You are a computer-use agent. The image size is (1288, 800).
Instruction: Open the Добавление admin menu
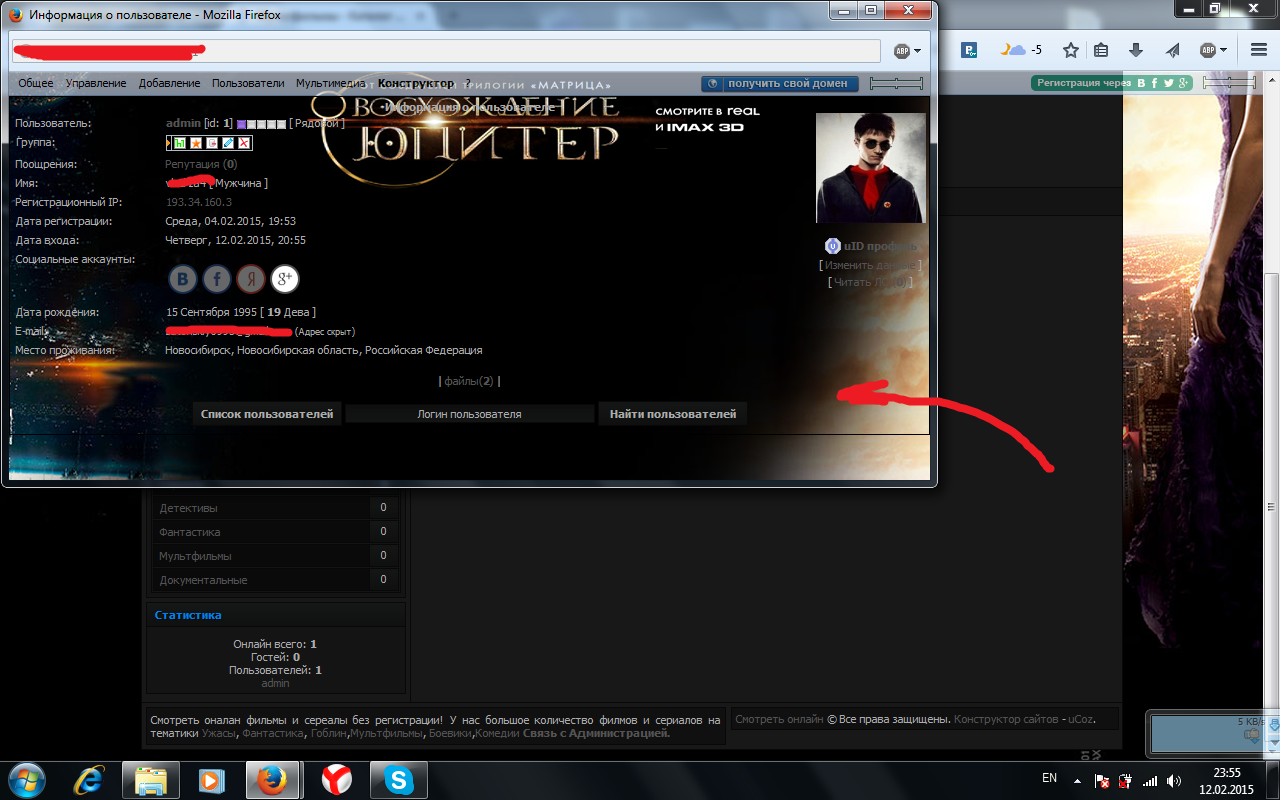(170, 83)
